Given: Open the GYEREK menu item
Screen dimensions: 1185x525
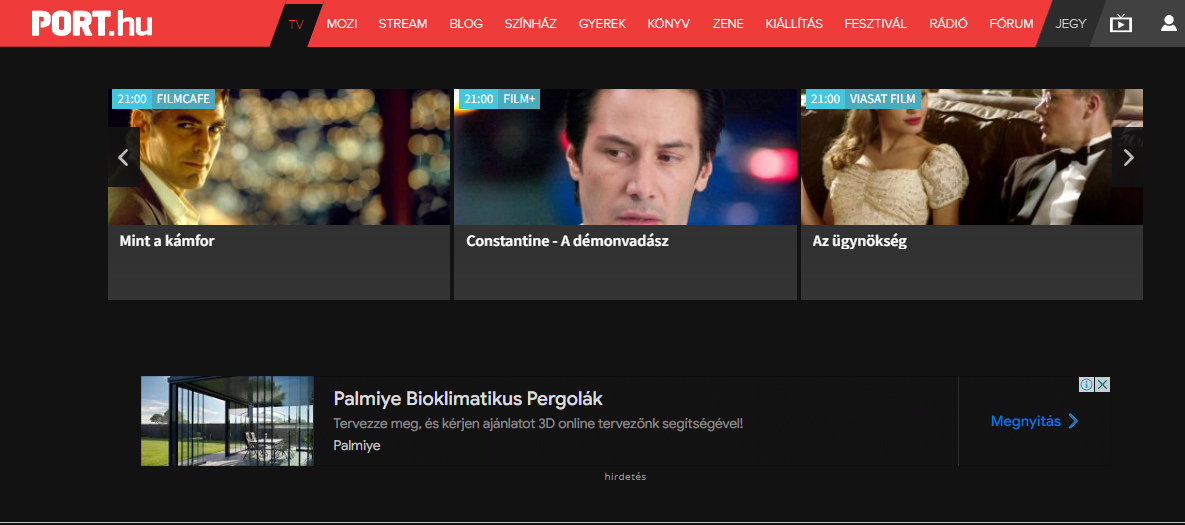Looking at the screenshot, I should [602, 23].
